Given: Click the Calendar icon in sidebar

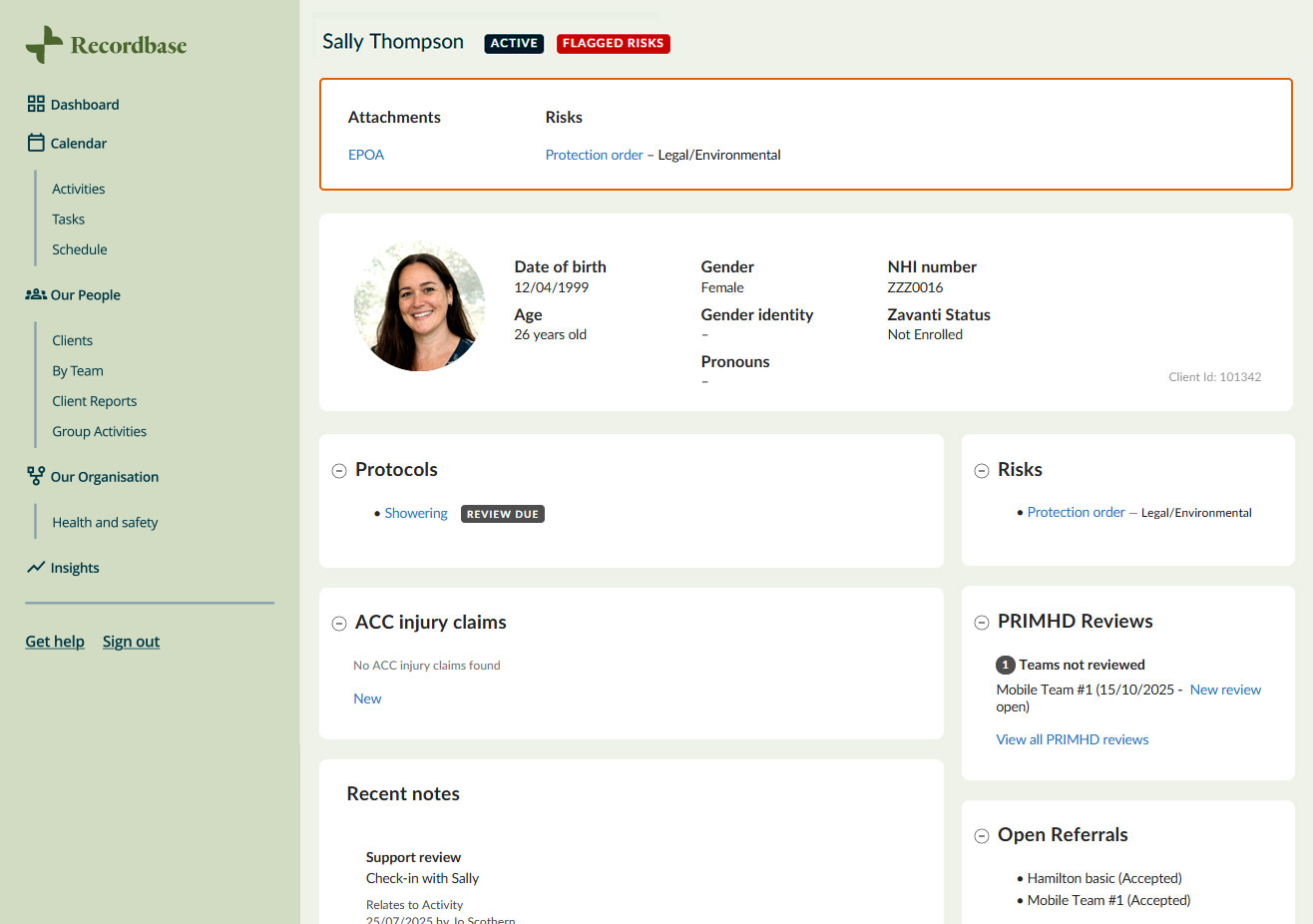Looking at the screenshot, I should (x=36, y=143).
